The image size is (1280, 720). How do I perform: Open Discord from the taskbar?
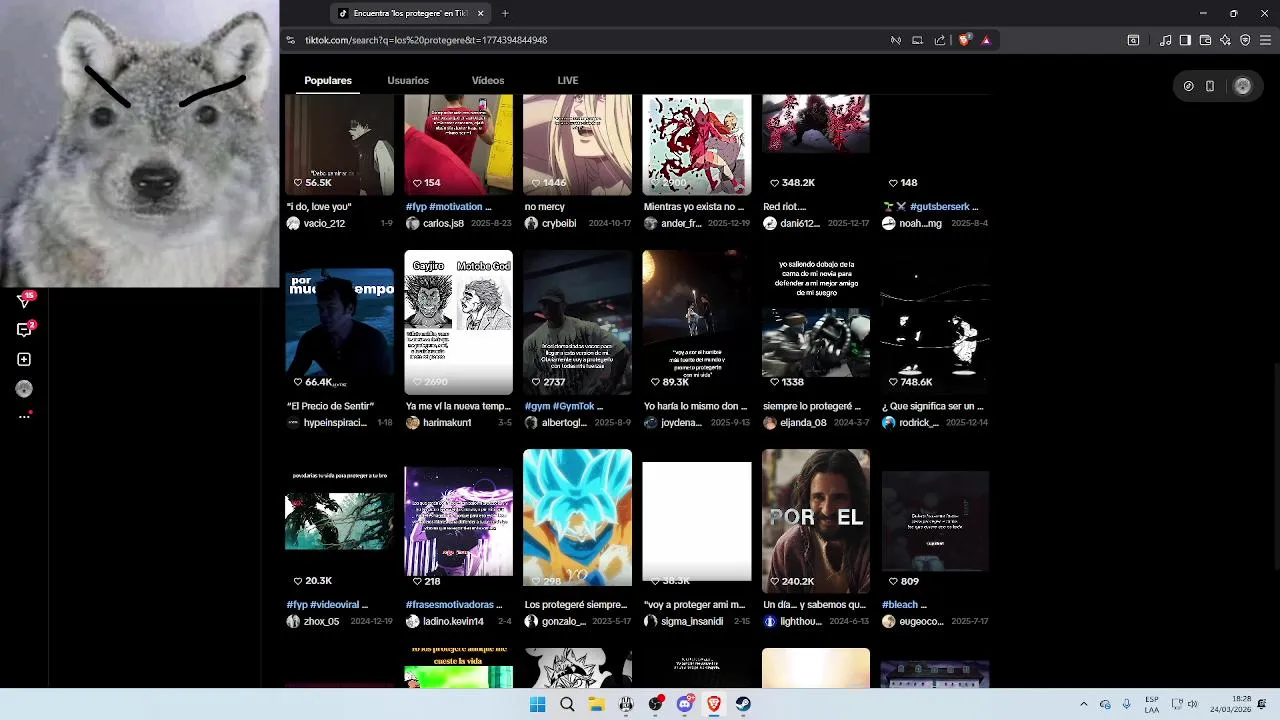pyautogui.click(x=685, y=704)
